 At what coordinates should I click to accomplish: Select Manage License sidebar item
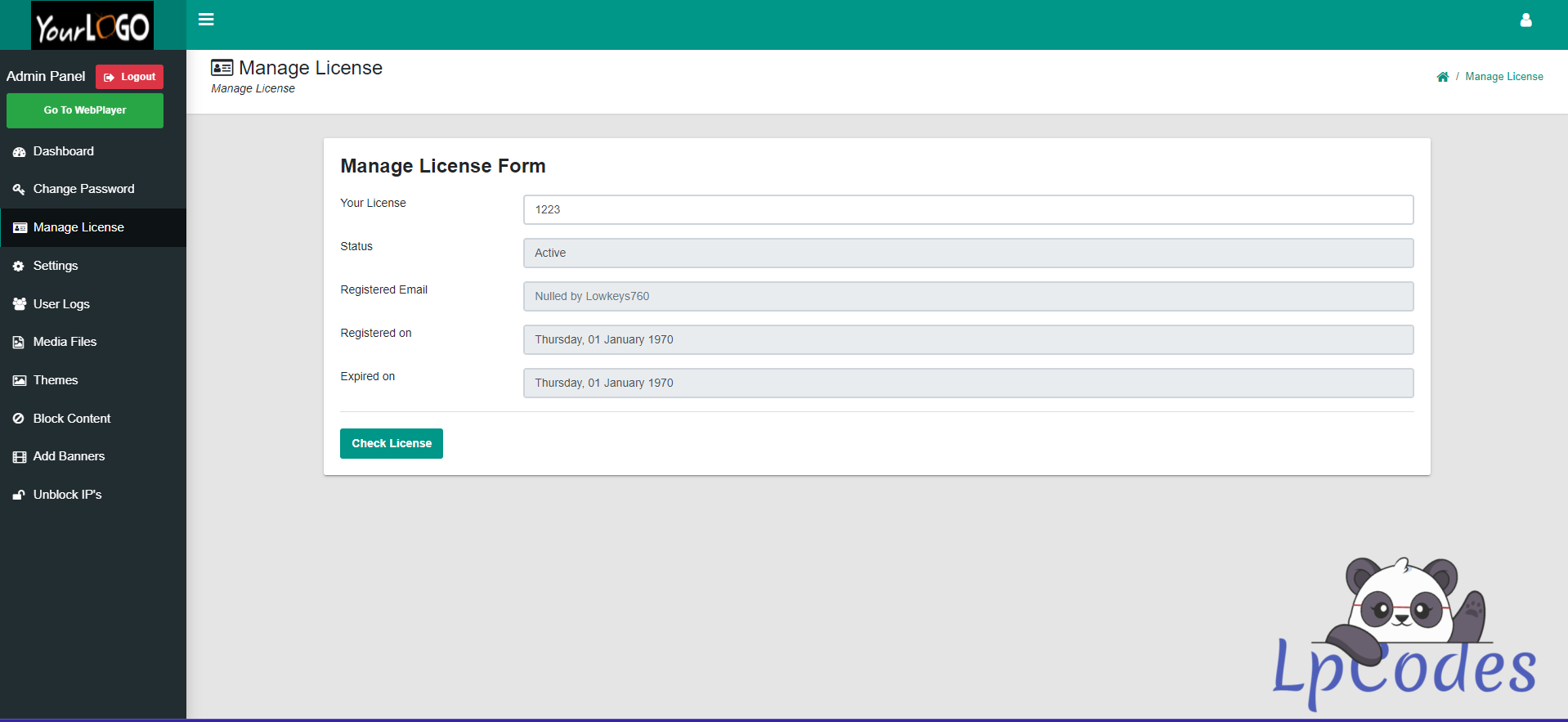coord(78,227)
